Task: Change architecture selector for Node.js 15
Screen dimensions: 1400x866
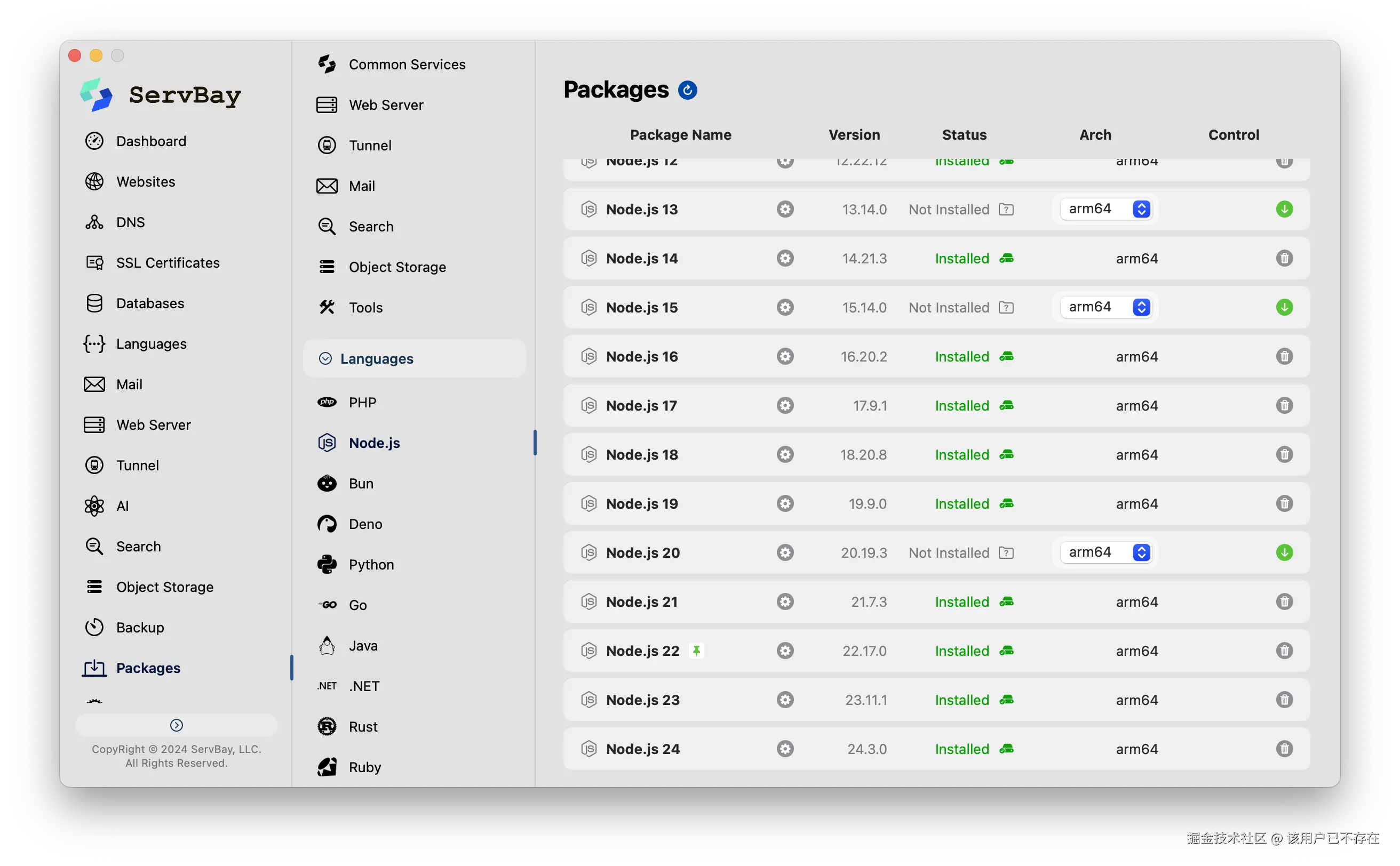Action: tap(1105, 308)
